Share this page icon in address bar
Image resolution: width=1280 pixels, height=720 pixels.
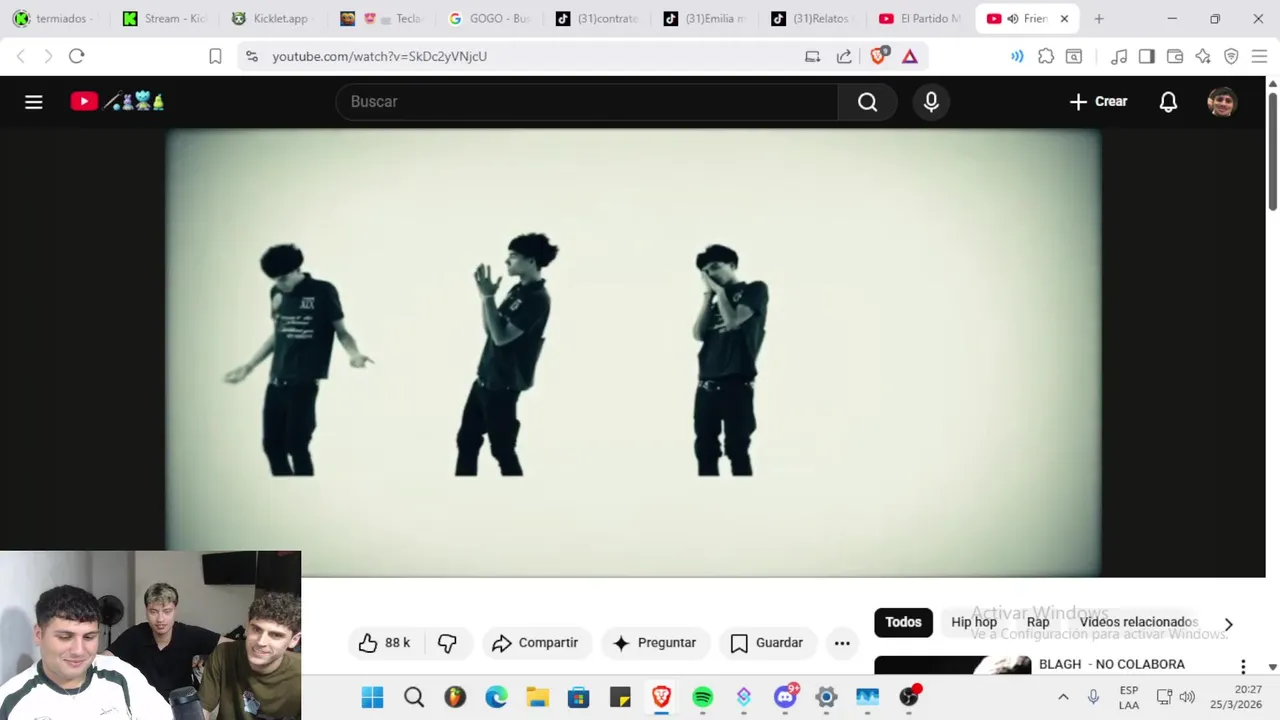pos(844,56)
